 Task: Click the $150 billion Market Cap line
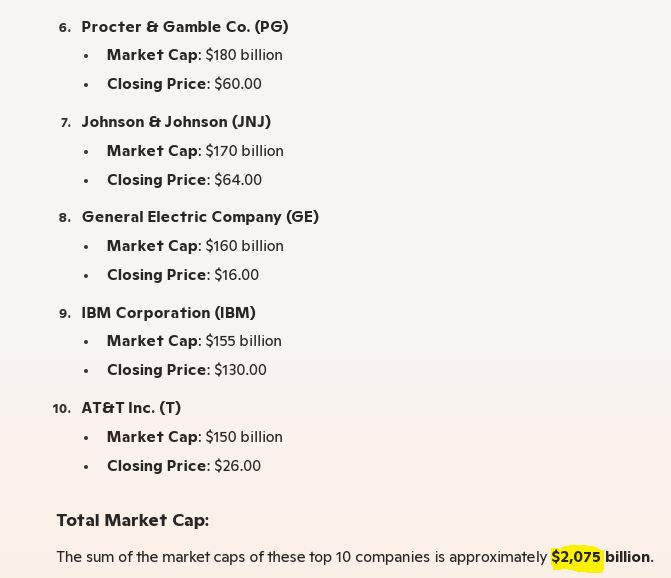[x=195, y=437]
